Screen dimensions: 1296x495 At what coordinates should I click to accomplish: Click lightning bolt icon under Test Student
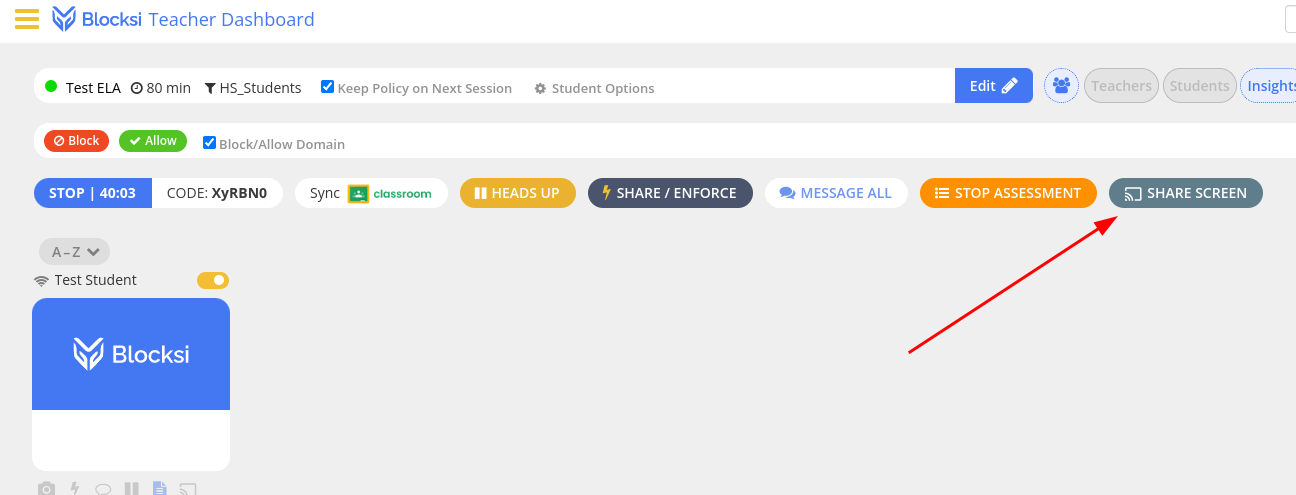(x=74, y=489)
